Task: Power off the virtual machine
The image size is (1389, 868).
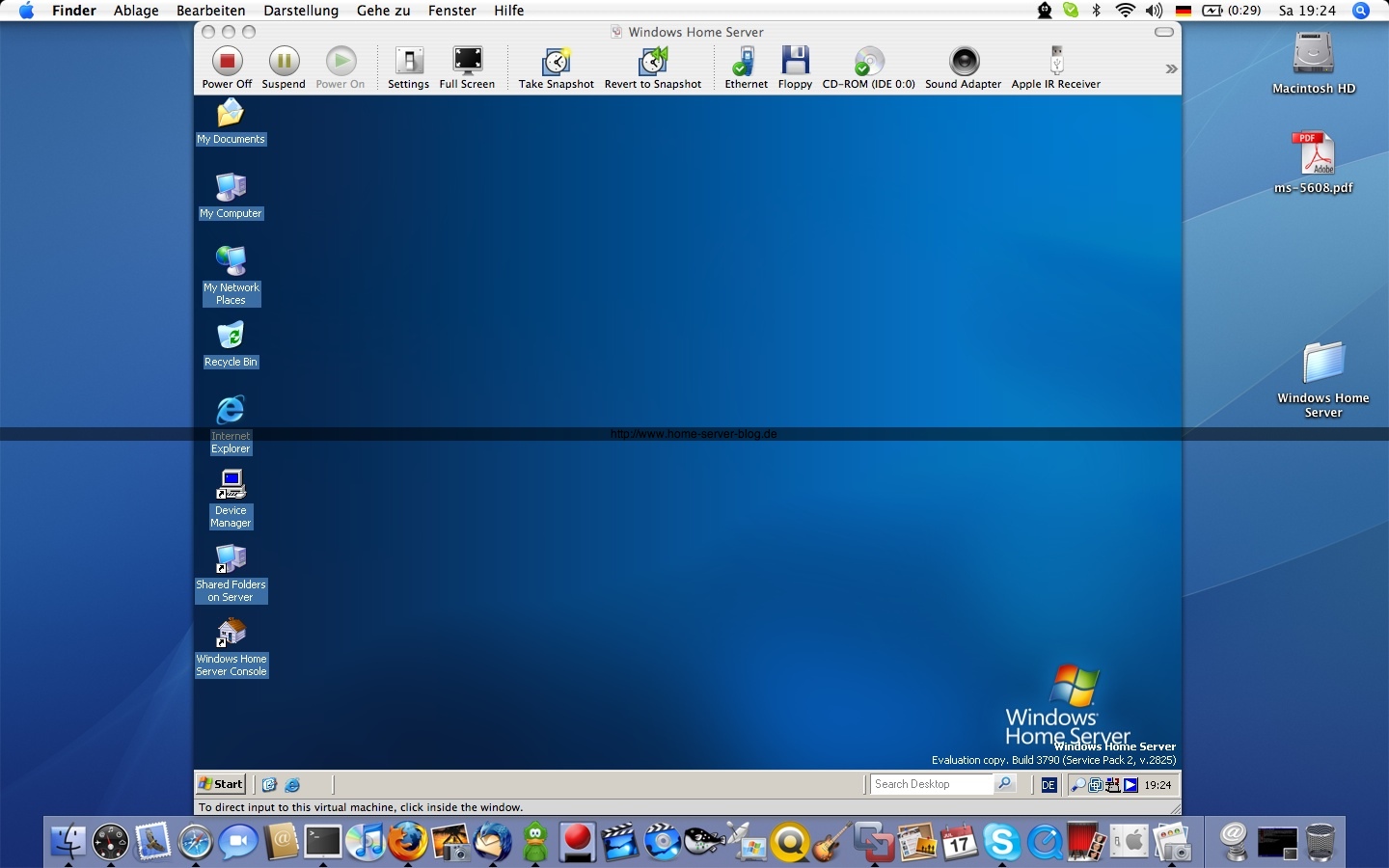Action: (x=227, y=68)
